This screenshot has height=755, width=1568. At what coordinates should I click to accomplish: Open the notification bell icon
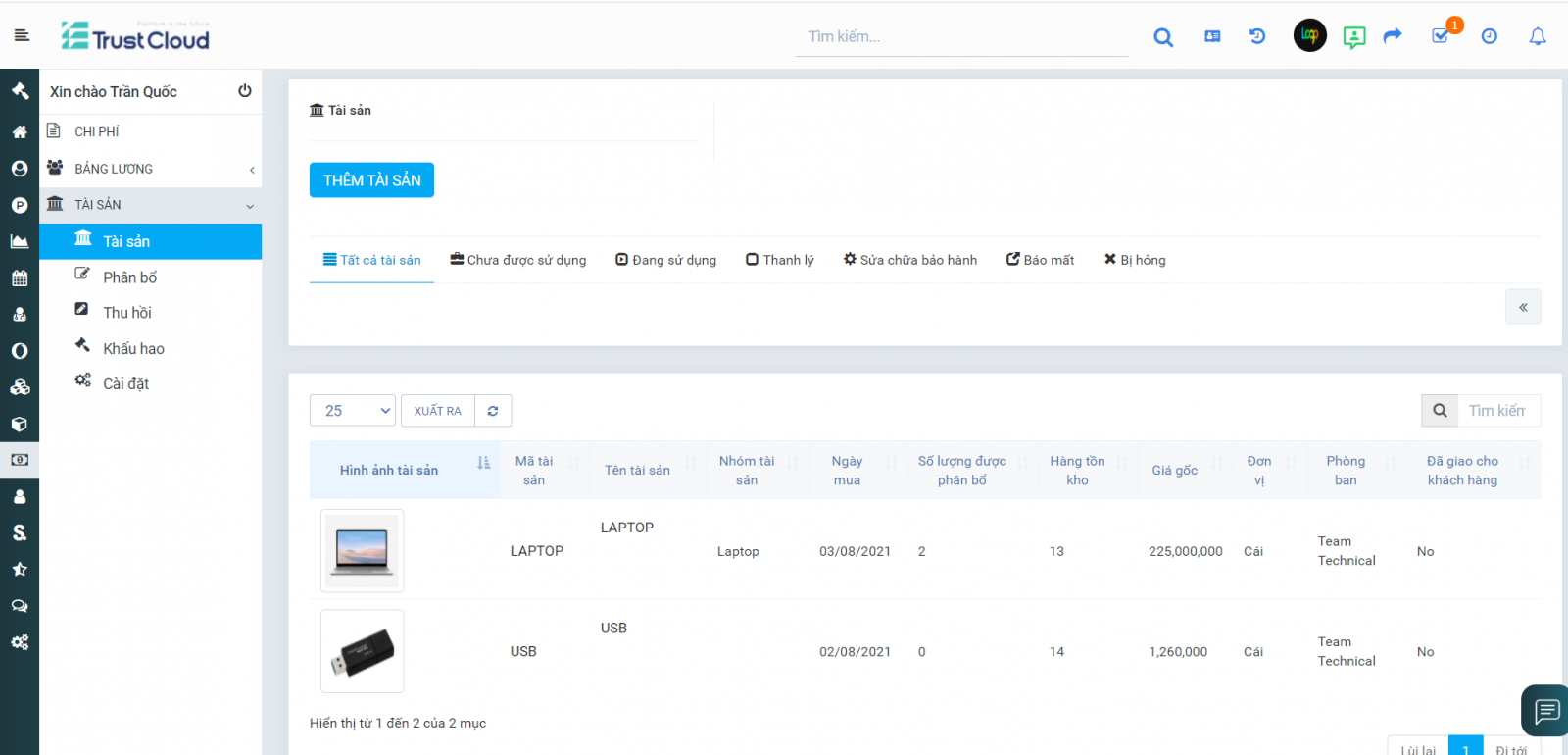coord(1538,36)
